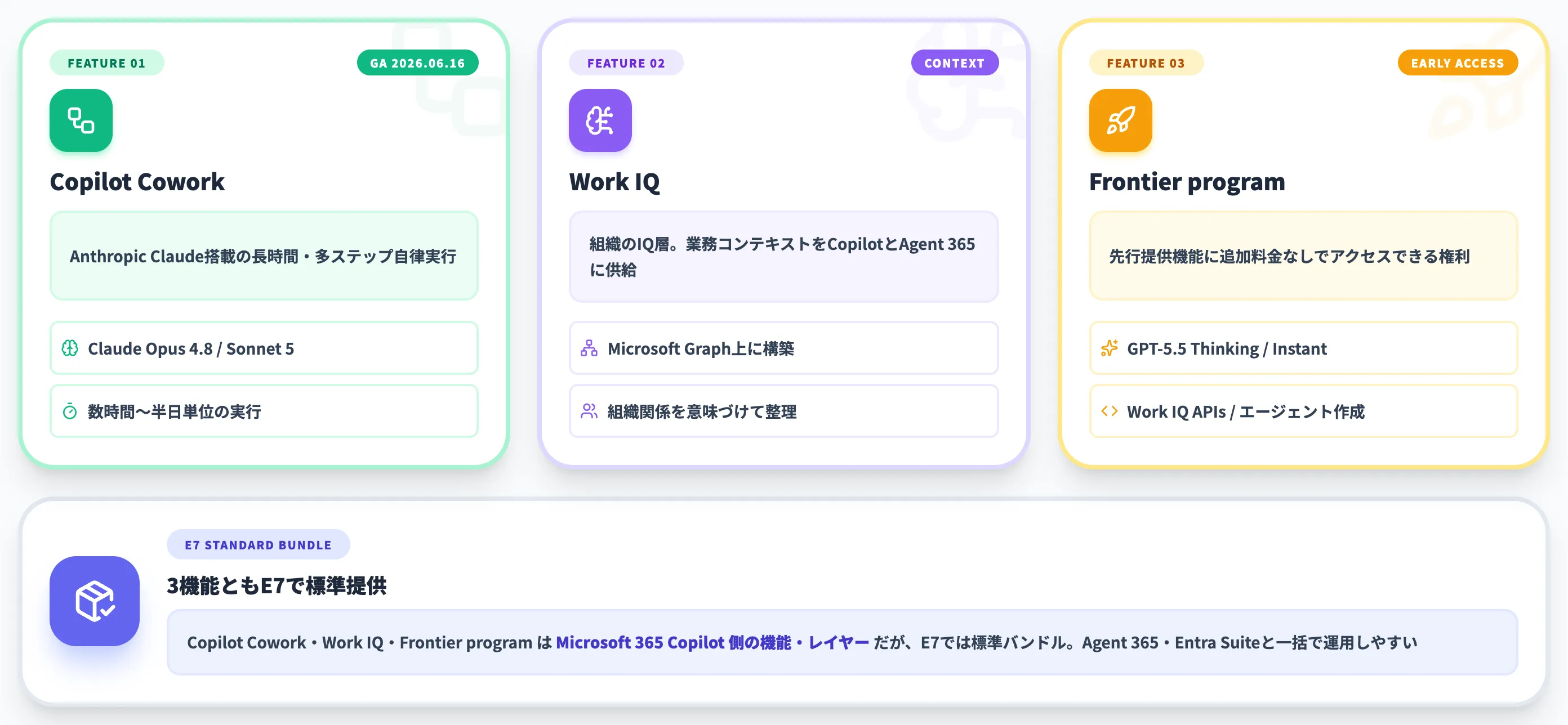Select the FEATURE 02 badge

626,63
